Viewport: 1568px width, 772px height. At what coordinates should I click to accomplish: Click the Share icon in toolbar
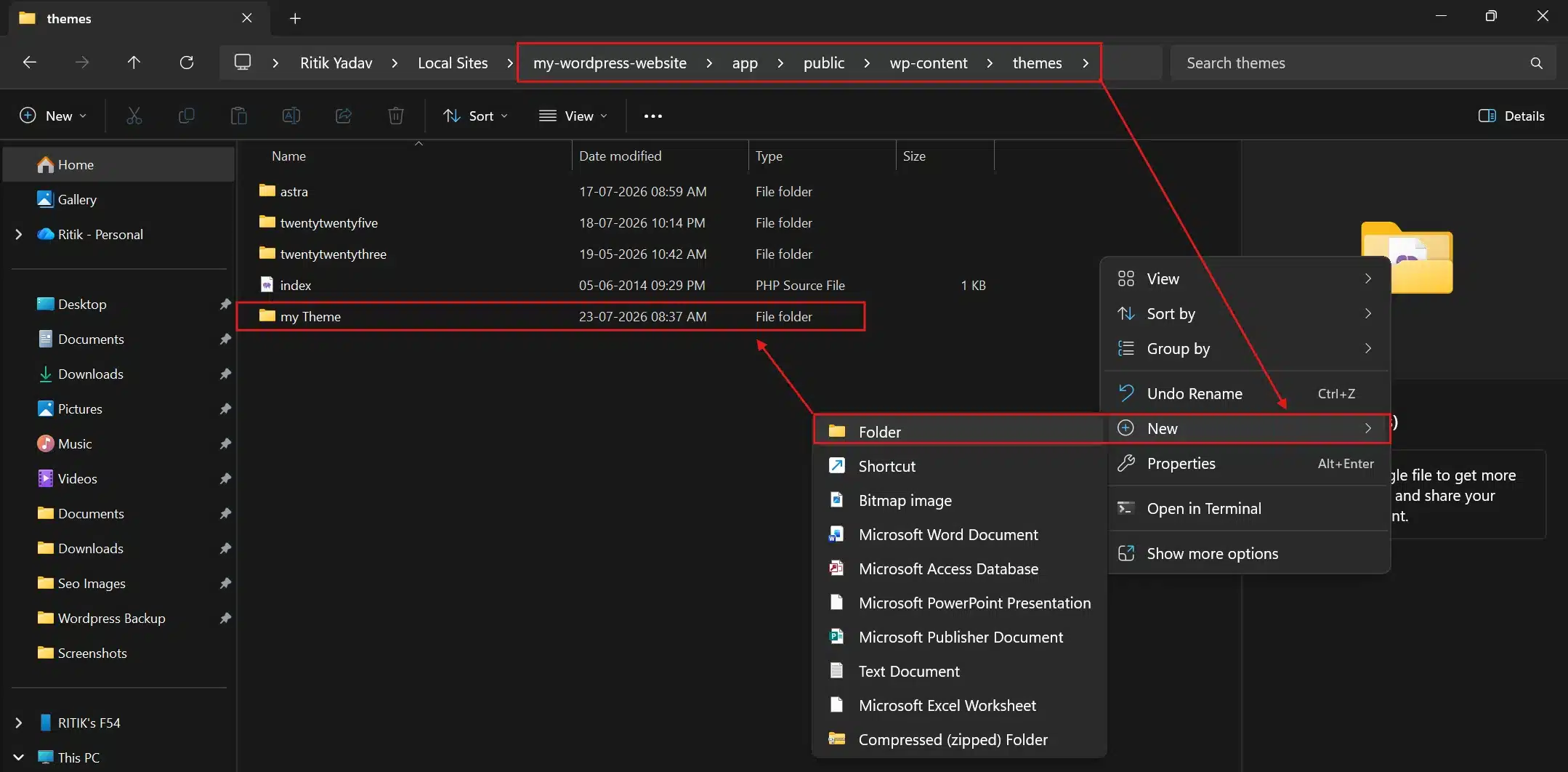click(344, 116)
